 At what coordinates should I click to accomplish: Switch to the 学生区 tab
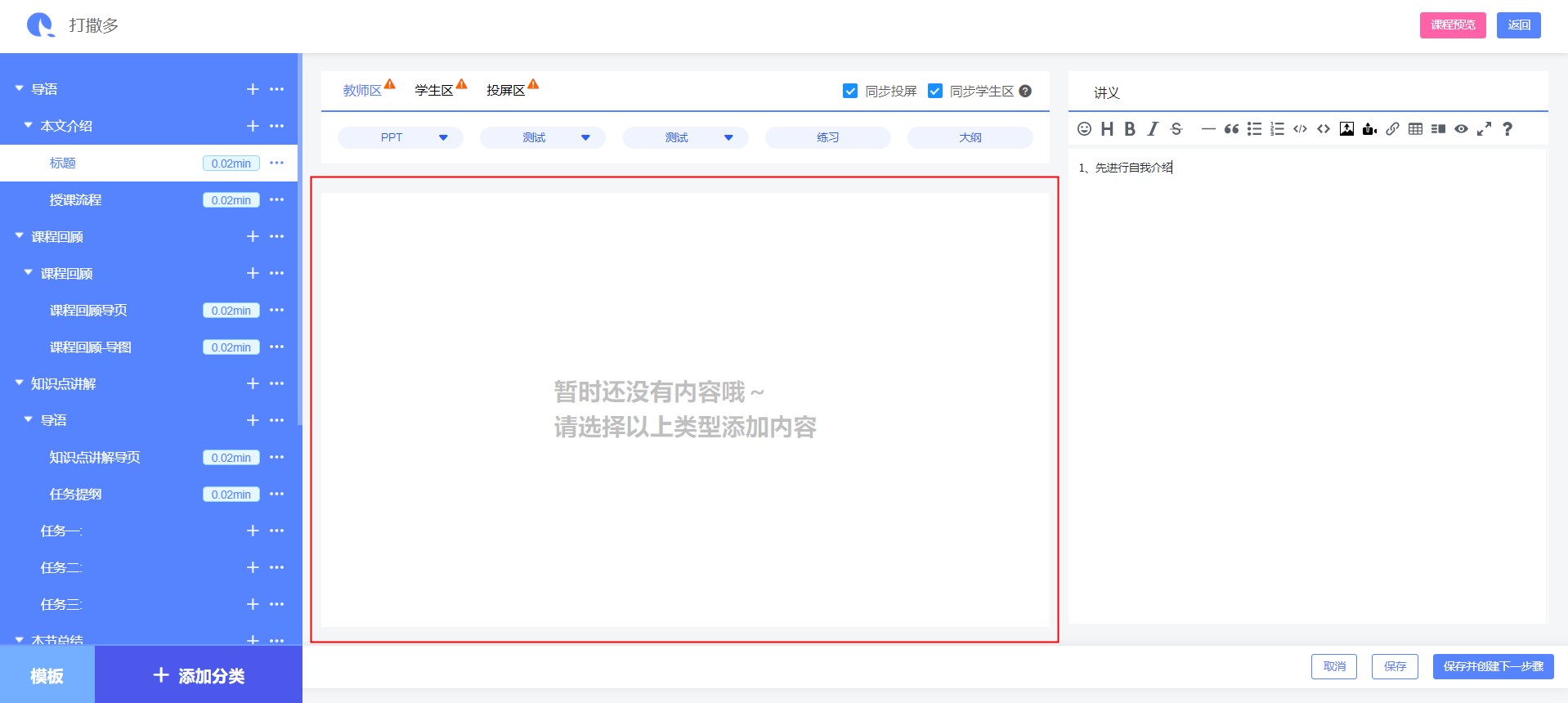[x=434, y=91]
